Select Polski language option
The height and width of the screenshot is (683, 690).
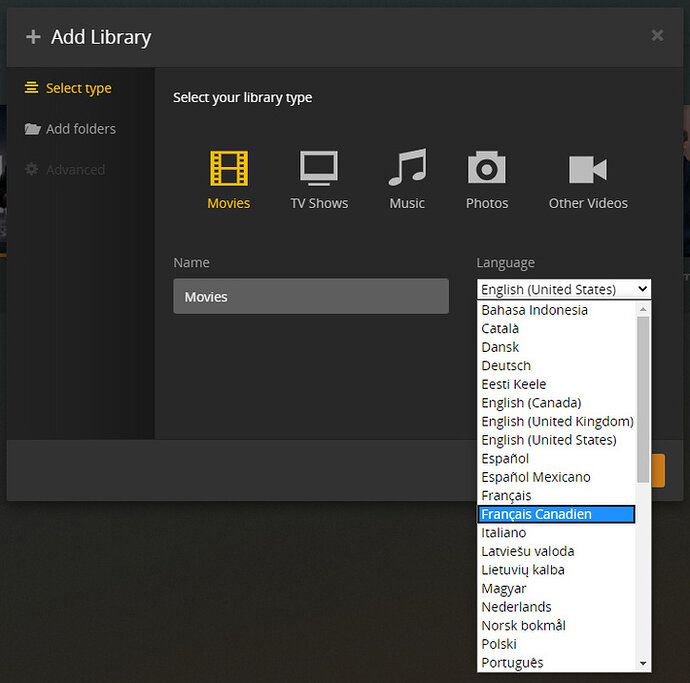coord(556,644)
